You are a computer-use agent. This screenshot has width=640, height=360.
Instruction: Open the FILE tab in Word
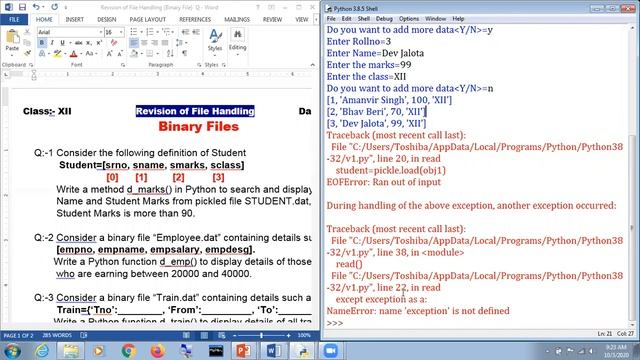click(x=14, y=20)
